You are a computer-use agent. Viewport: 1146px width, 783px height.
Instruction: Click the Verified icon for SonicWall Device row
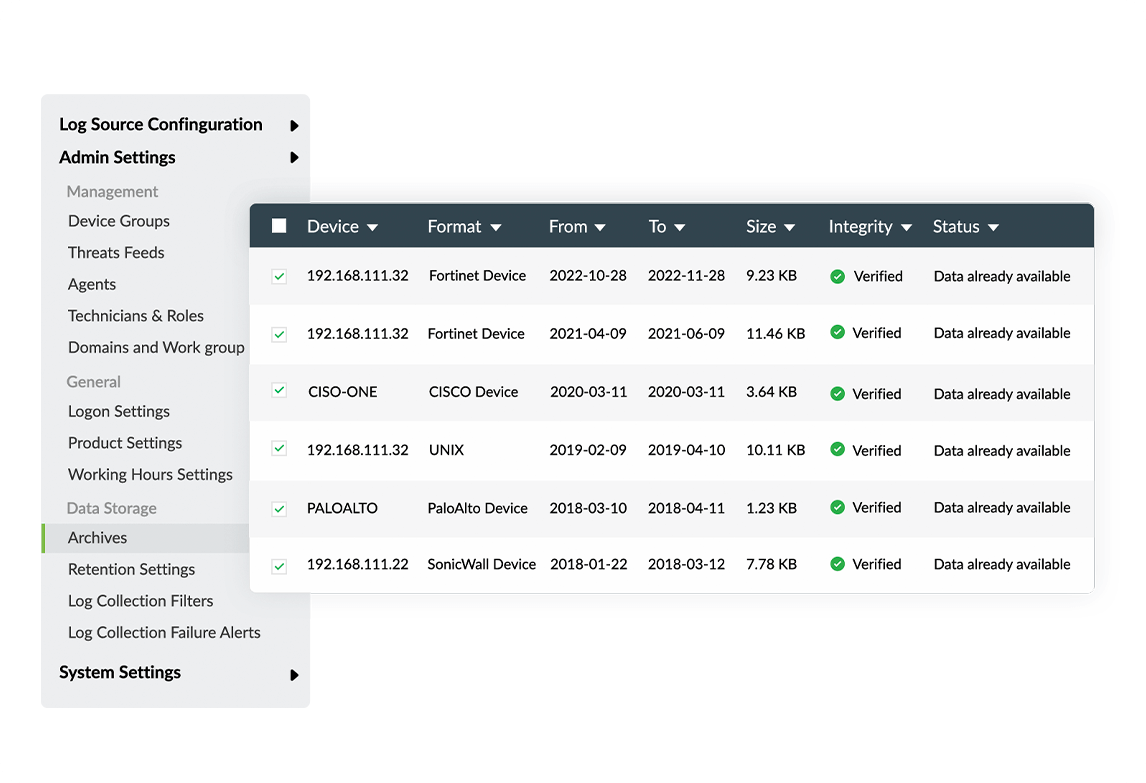coord(838,565)
